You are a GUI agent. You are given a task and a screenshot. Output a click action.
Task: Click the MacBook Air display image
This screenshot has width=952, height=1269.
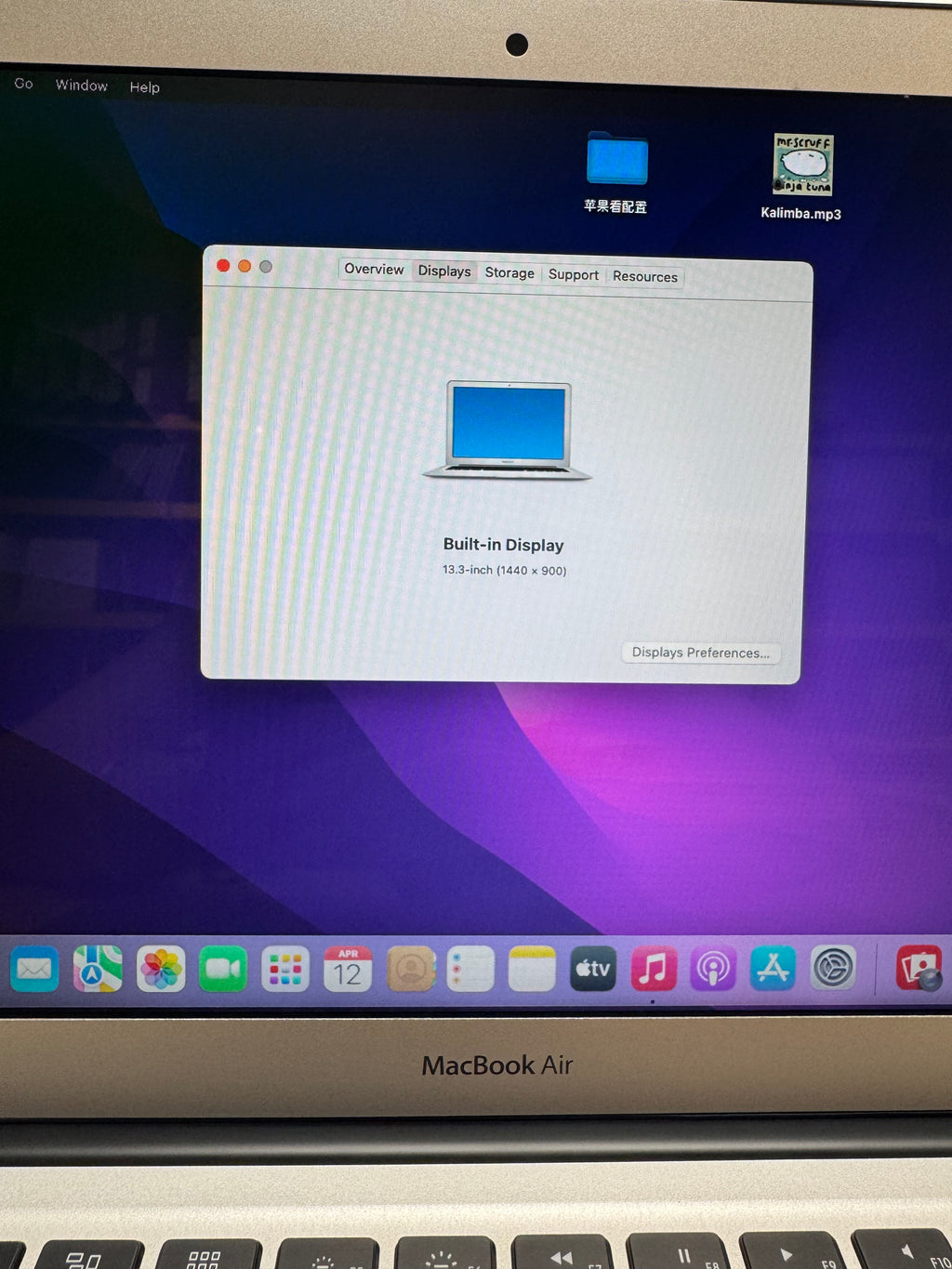pos(508,430)
